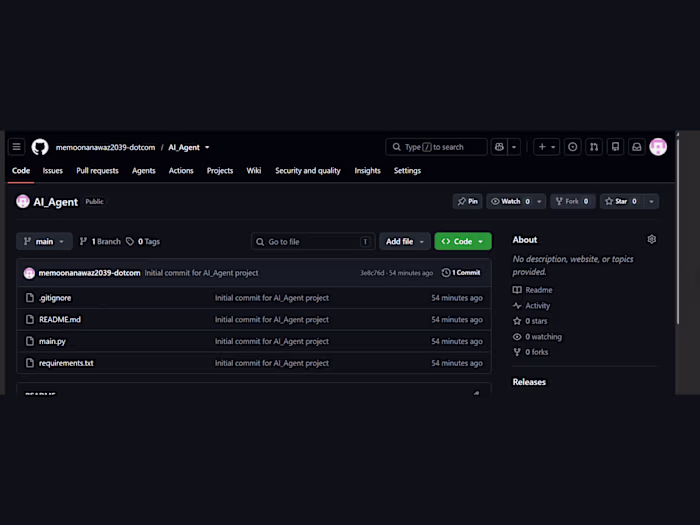The height and width of the screenshot is (525, 700).
Task: Open the create new plus menu
Action: pos(546,147)
